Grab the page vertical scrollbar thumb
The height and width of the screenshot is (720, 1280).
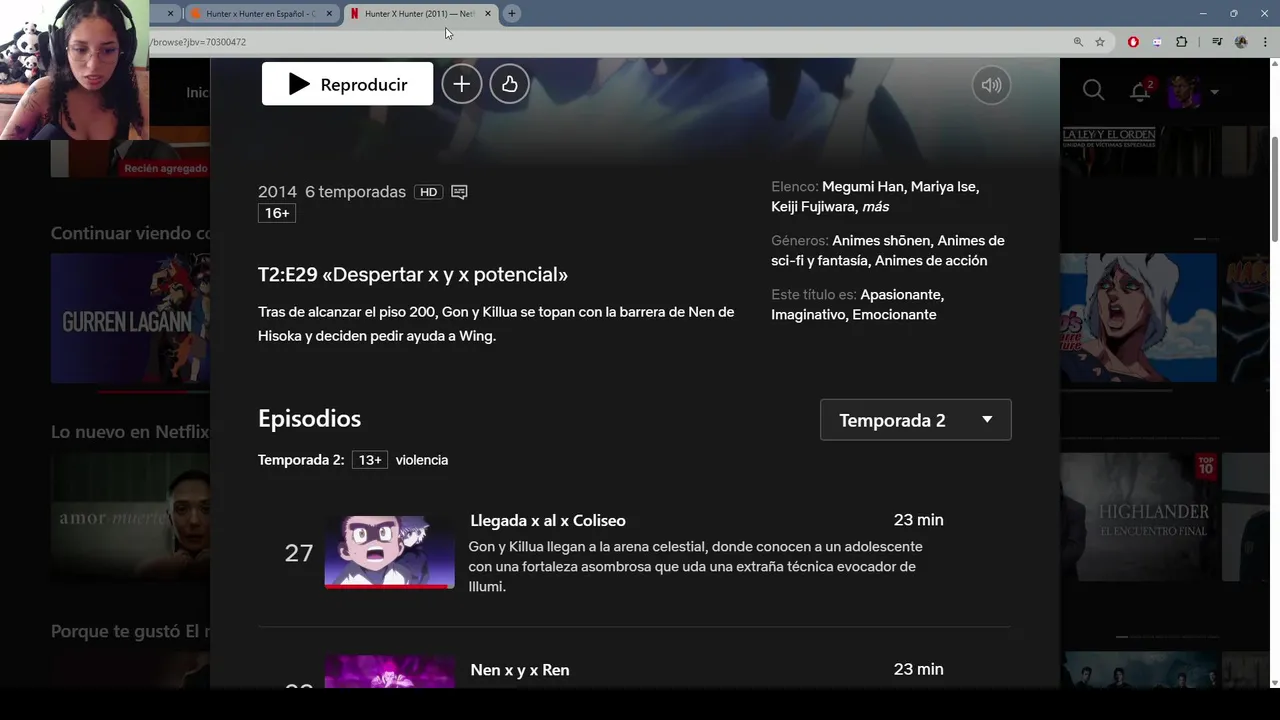click(1274, 188)
